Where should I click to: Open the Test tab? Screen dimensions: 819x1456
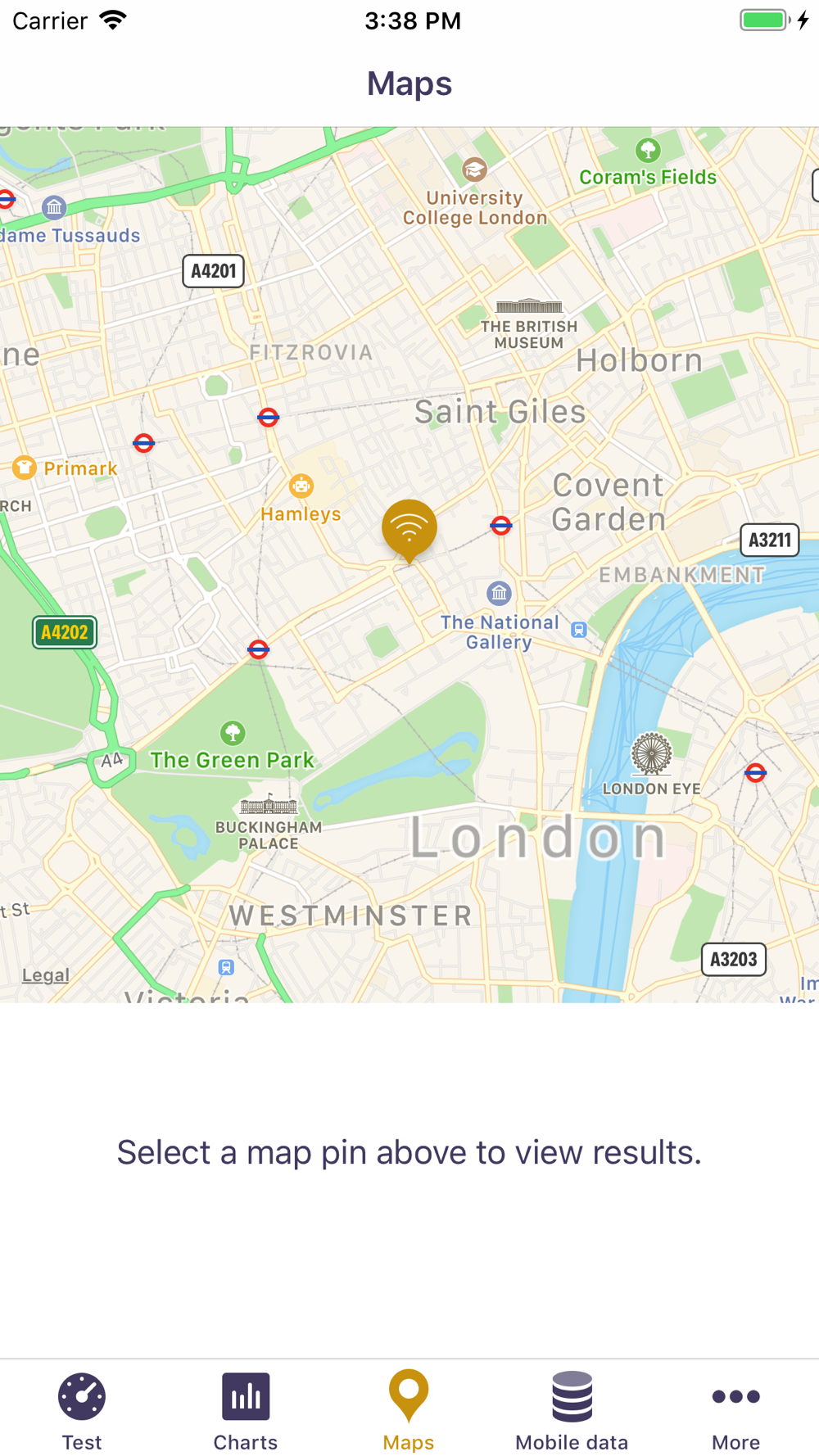(x=82, y=1411)
